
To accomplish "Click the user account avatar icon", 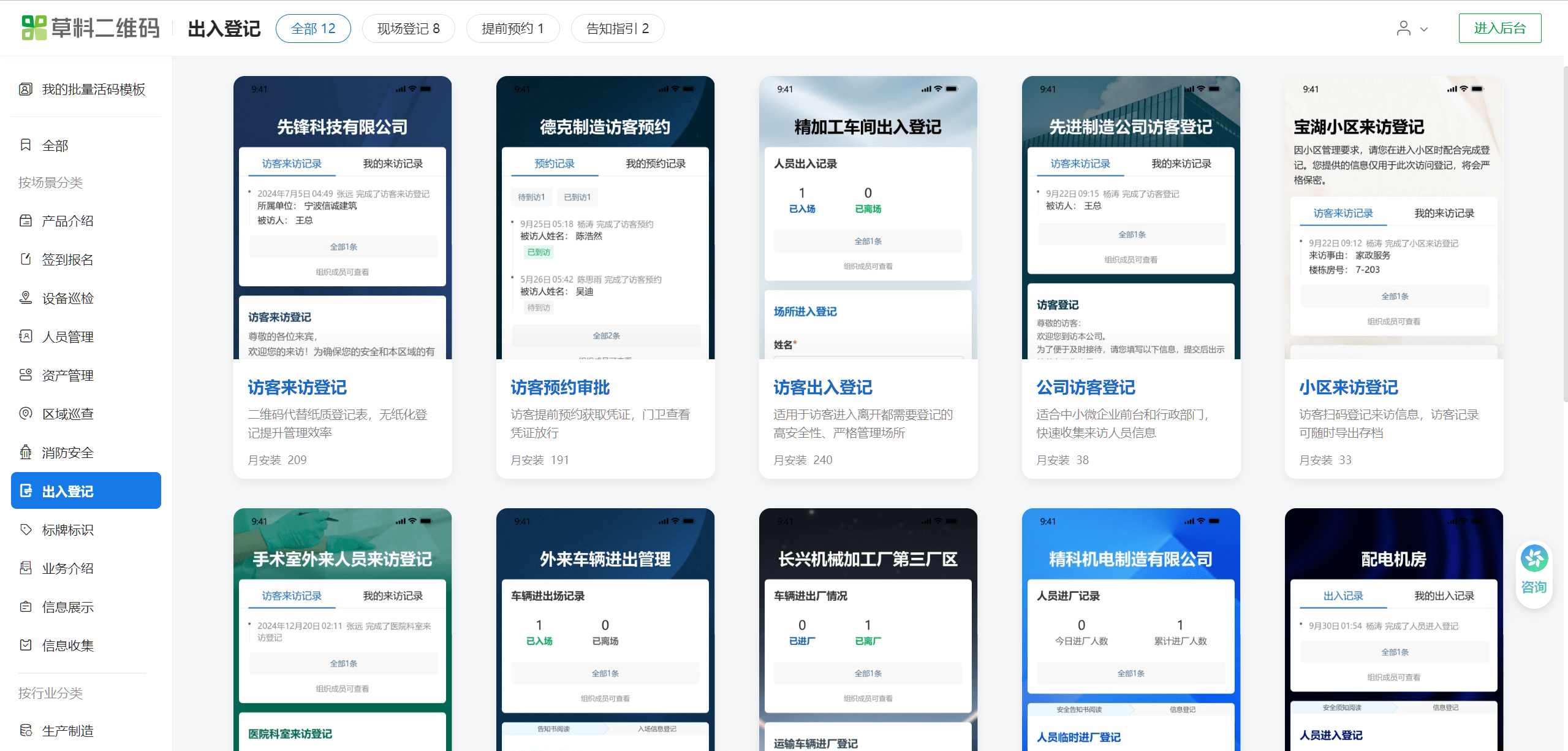I will point(1403,28).
